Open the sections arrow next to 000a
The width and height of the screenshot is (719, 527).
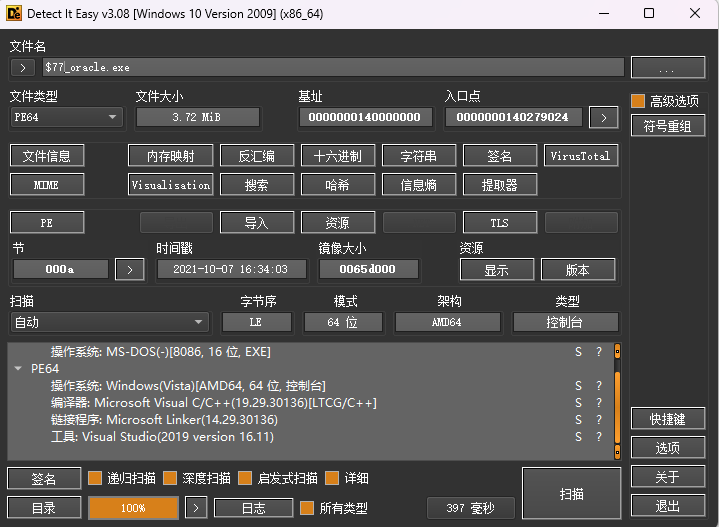(x=129, y=269)
